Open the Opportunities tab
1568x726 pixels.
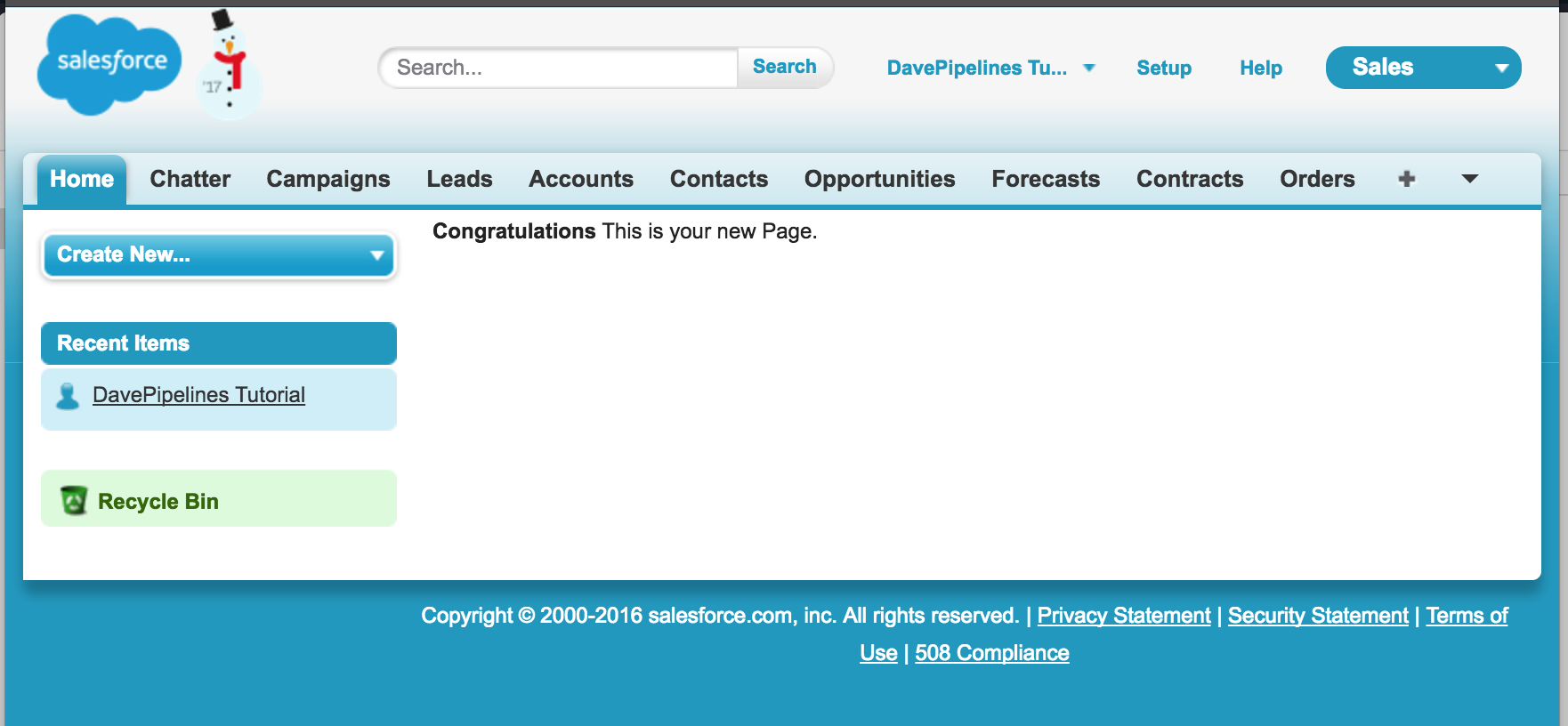879,179
